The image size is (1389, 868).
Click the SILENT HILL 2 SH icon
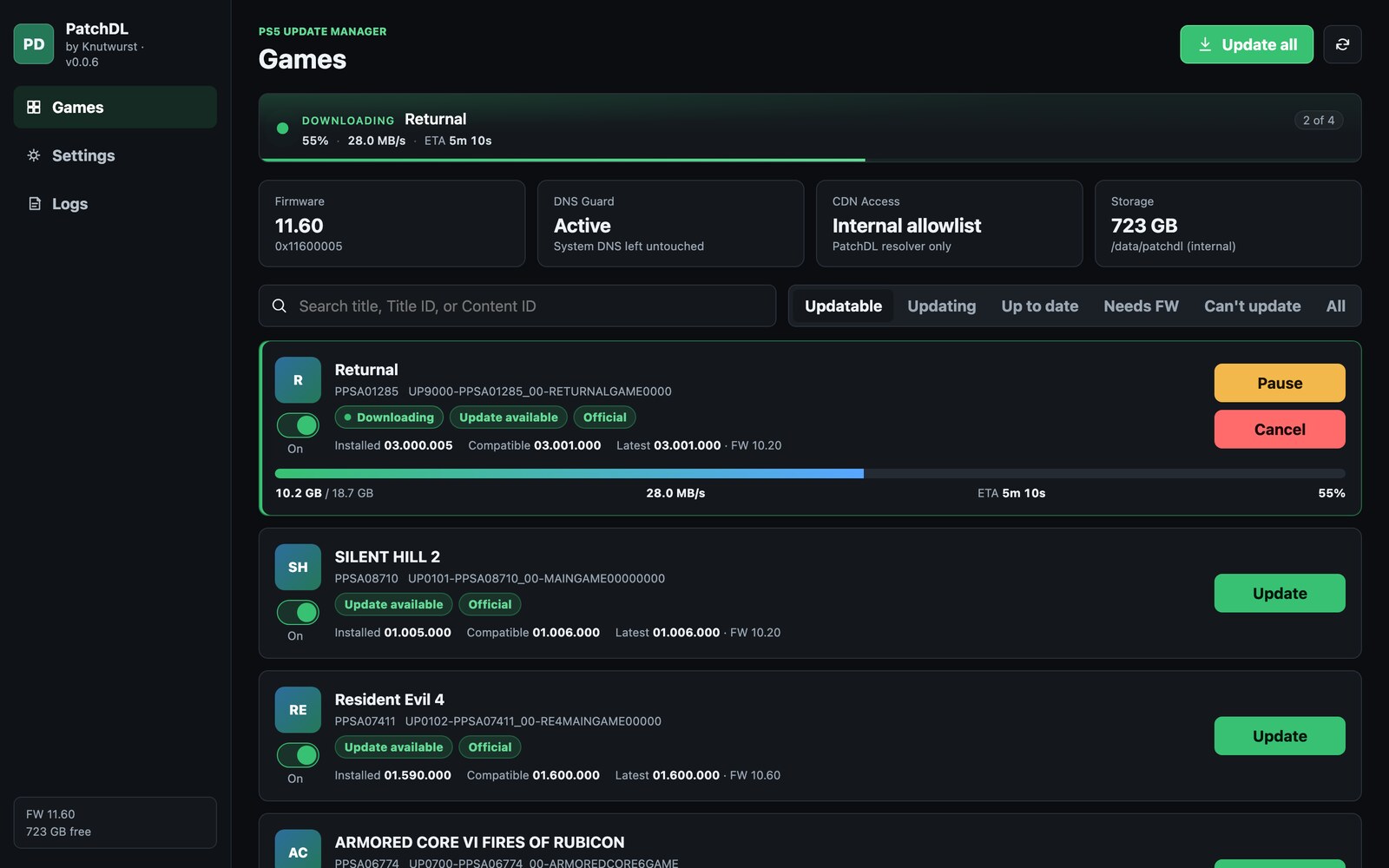[x=298, y=567]
